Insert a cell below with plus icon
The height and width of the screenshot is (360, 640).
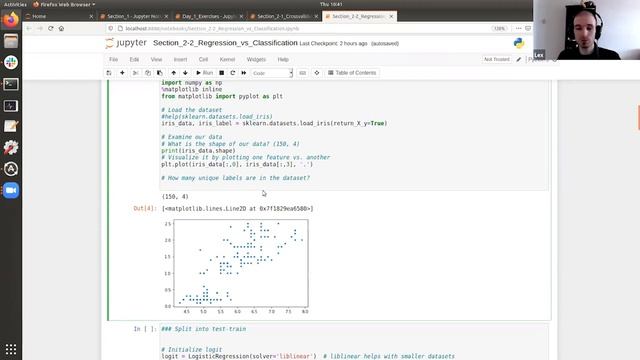(x=122, y=73)
